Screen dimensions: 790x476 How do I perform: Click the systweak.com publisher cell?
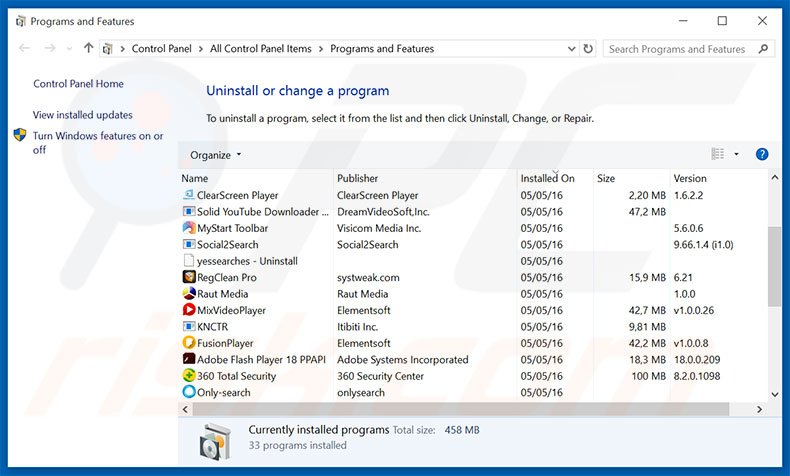(368, 278)
